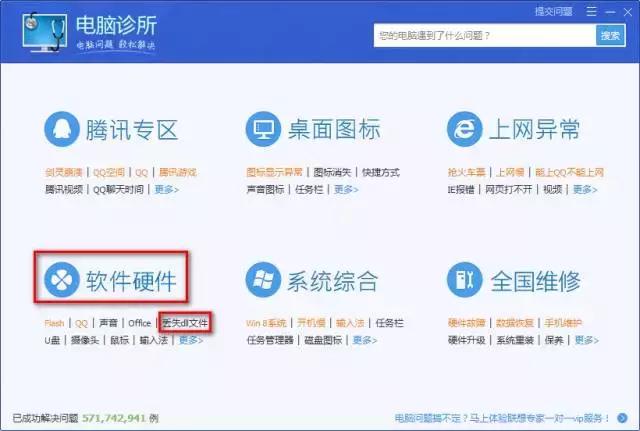Open the 网页打不开 link

(509, 189)
